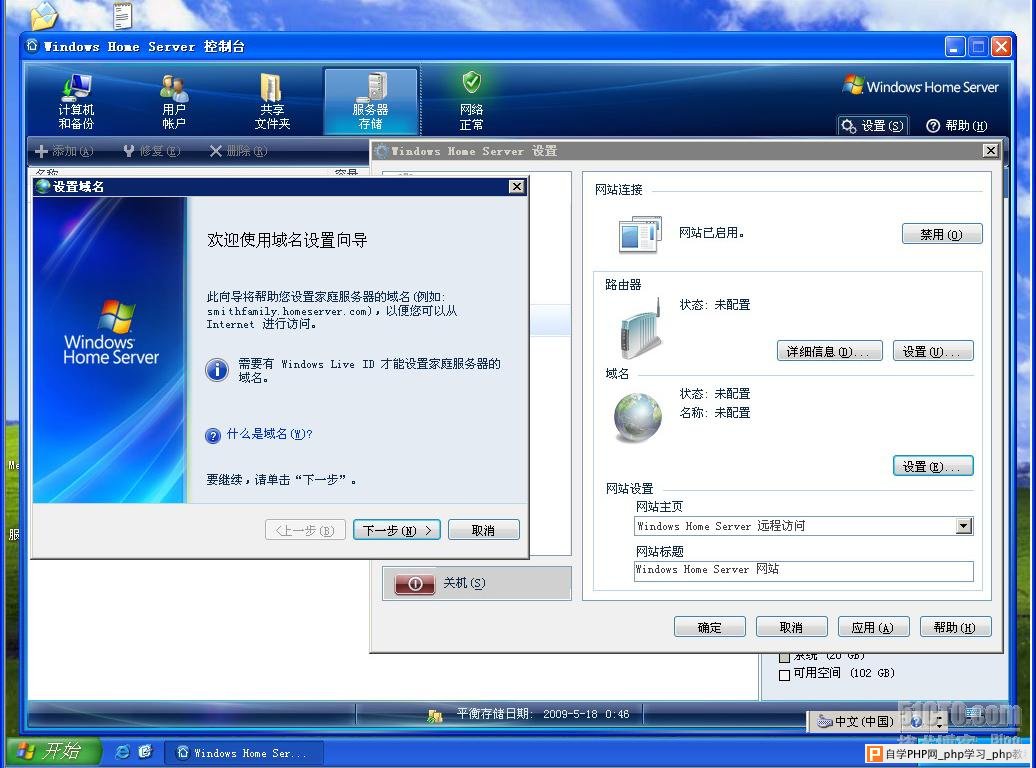Click the language bar help icon

coord(916,722)
